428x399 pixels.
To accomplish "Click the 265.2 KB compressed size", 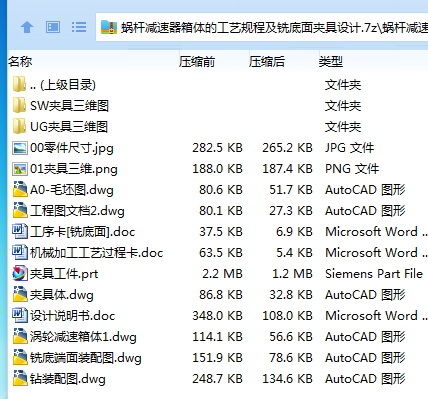I will tap(287, 148).
